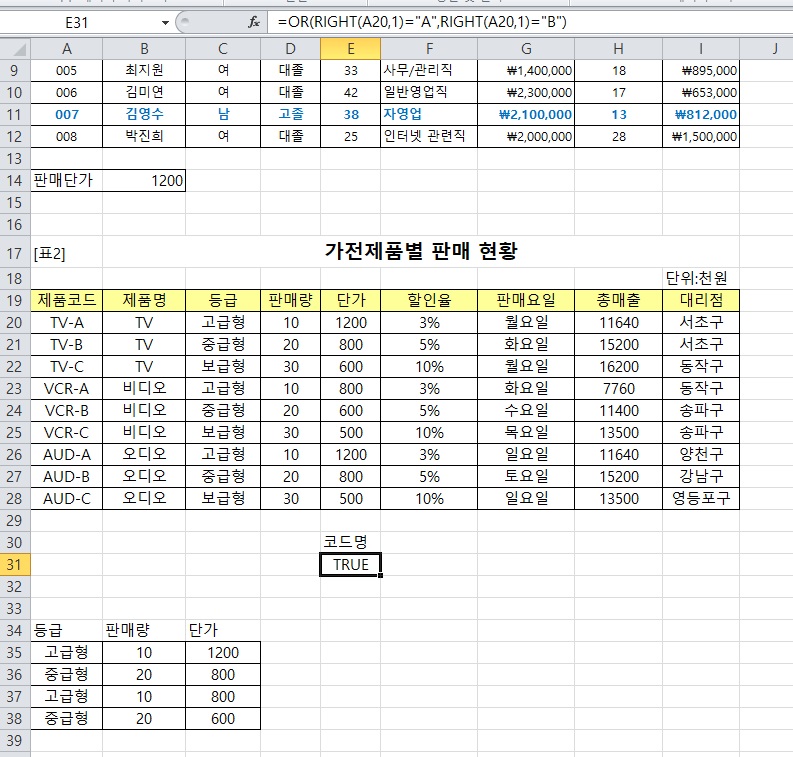Click the 제품코드 header cell
The height and width of the screenshot is (757, 793).
pyautogui.click(x=67, y=300)
